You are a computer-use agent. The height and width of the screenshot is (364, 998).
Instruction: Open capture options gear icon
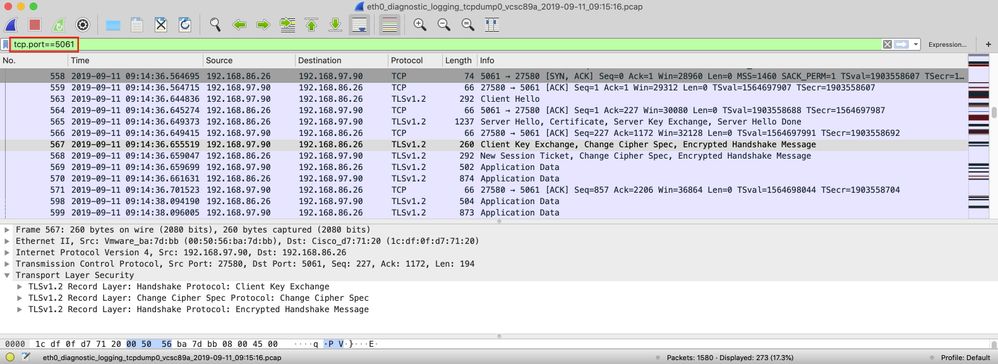(82, 25)
